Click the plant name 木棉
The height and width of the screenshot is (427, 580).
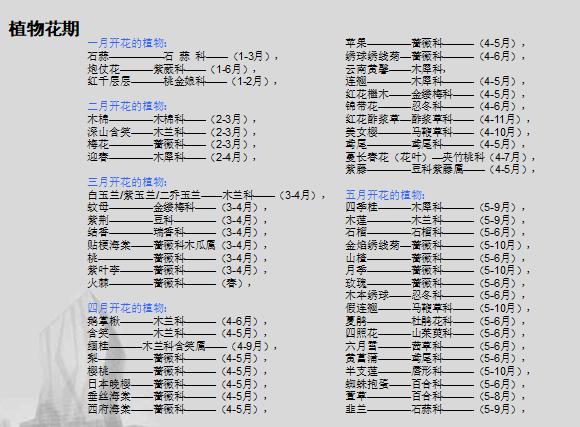click(x=98, y=119)
